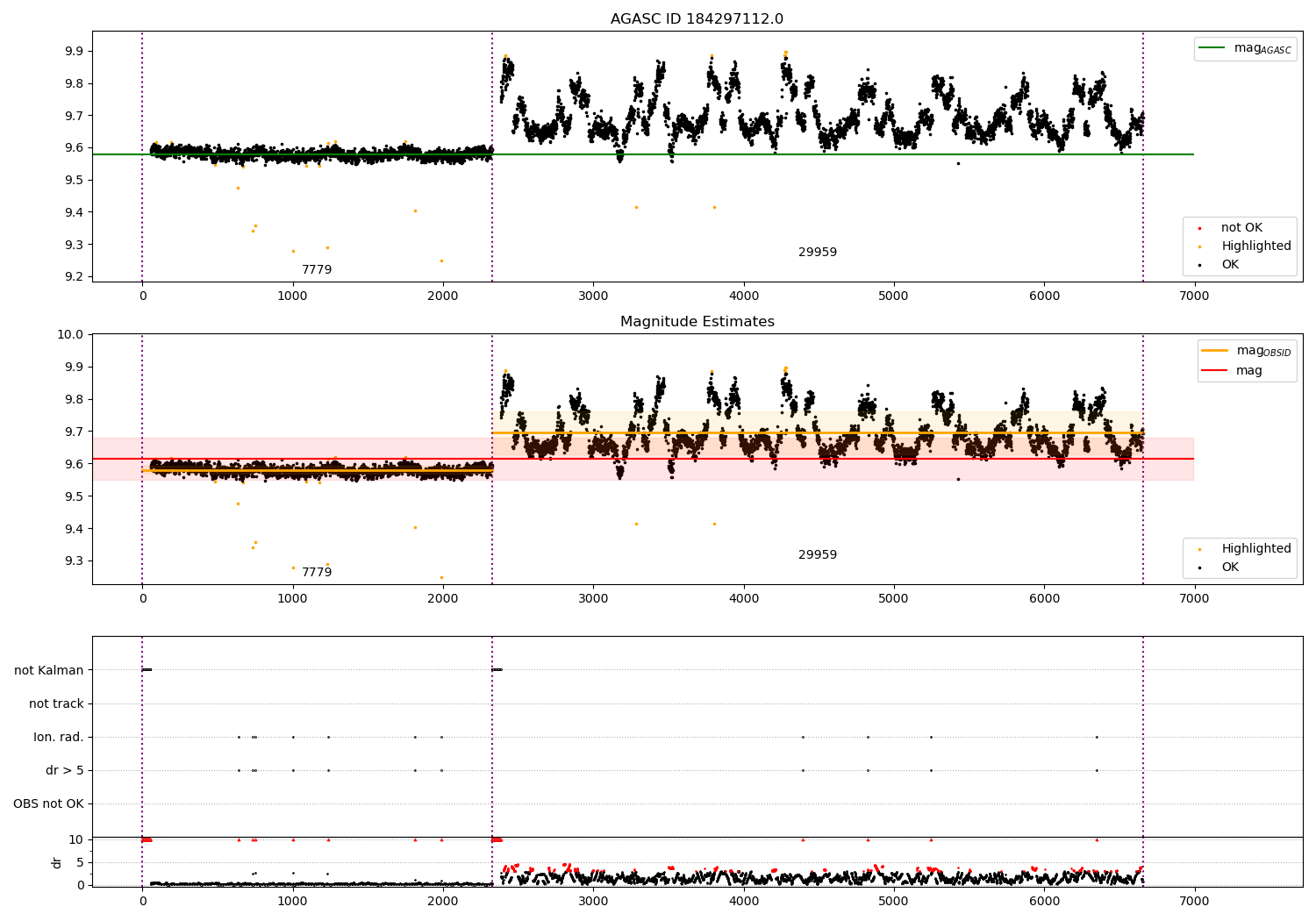The width and height of the screenshot is (1316, 921).
Task: Click the '6000' x-tick under the bottom plot
Action: click(1044, 901)
